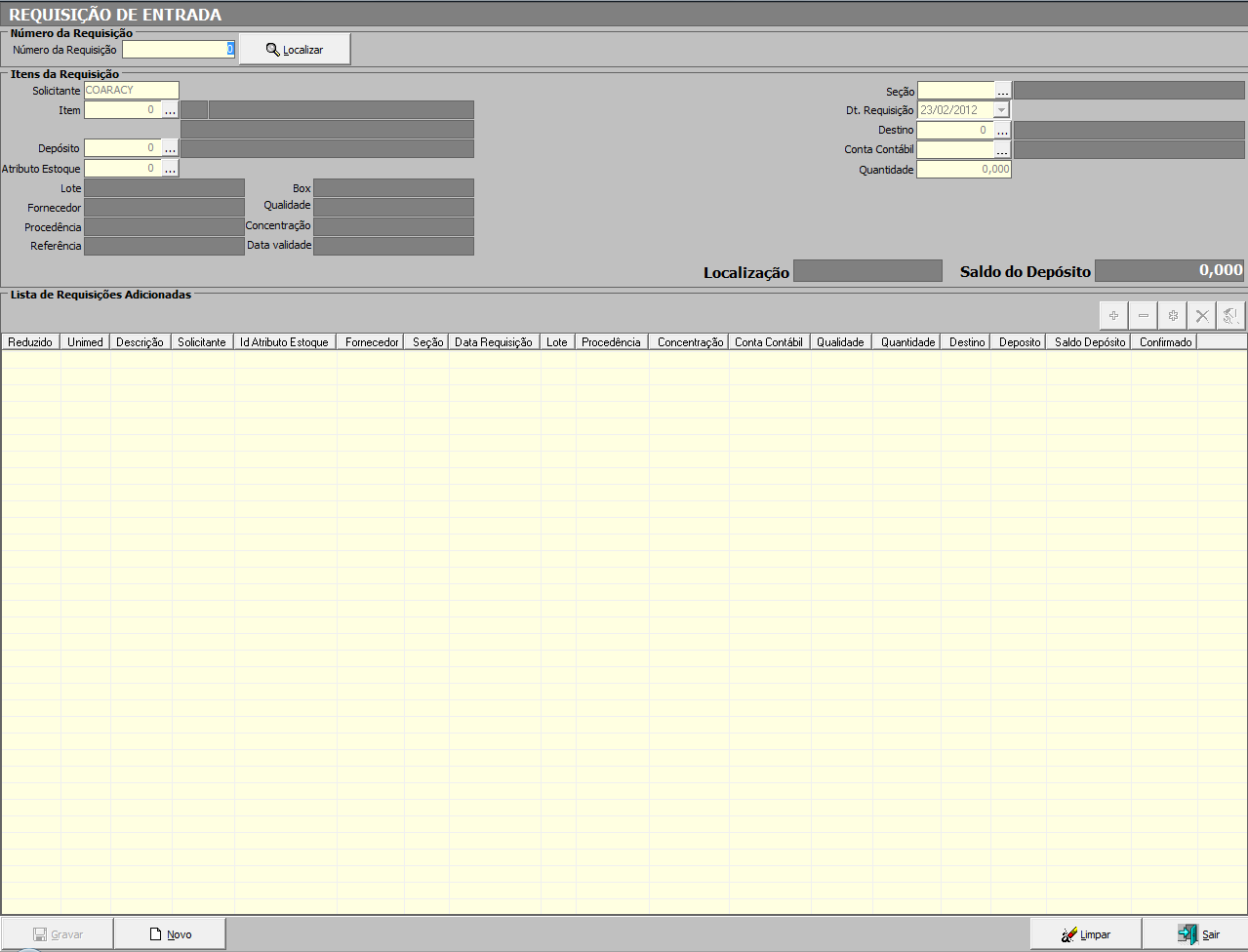Click the Localizar search button
Screen dimensions: 1248x952
(295, 50)
